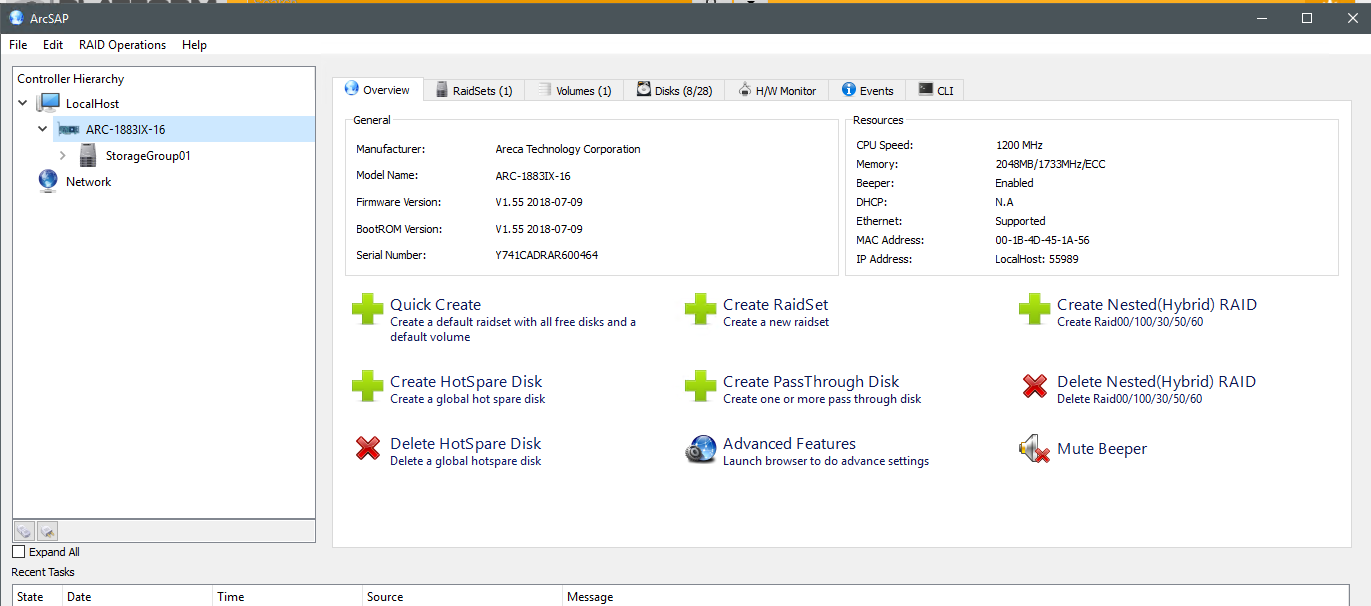Launch Advanced Features via the globe disk icon
The image size is (1371, 606).
coord(701,449)
